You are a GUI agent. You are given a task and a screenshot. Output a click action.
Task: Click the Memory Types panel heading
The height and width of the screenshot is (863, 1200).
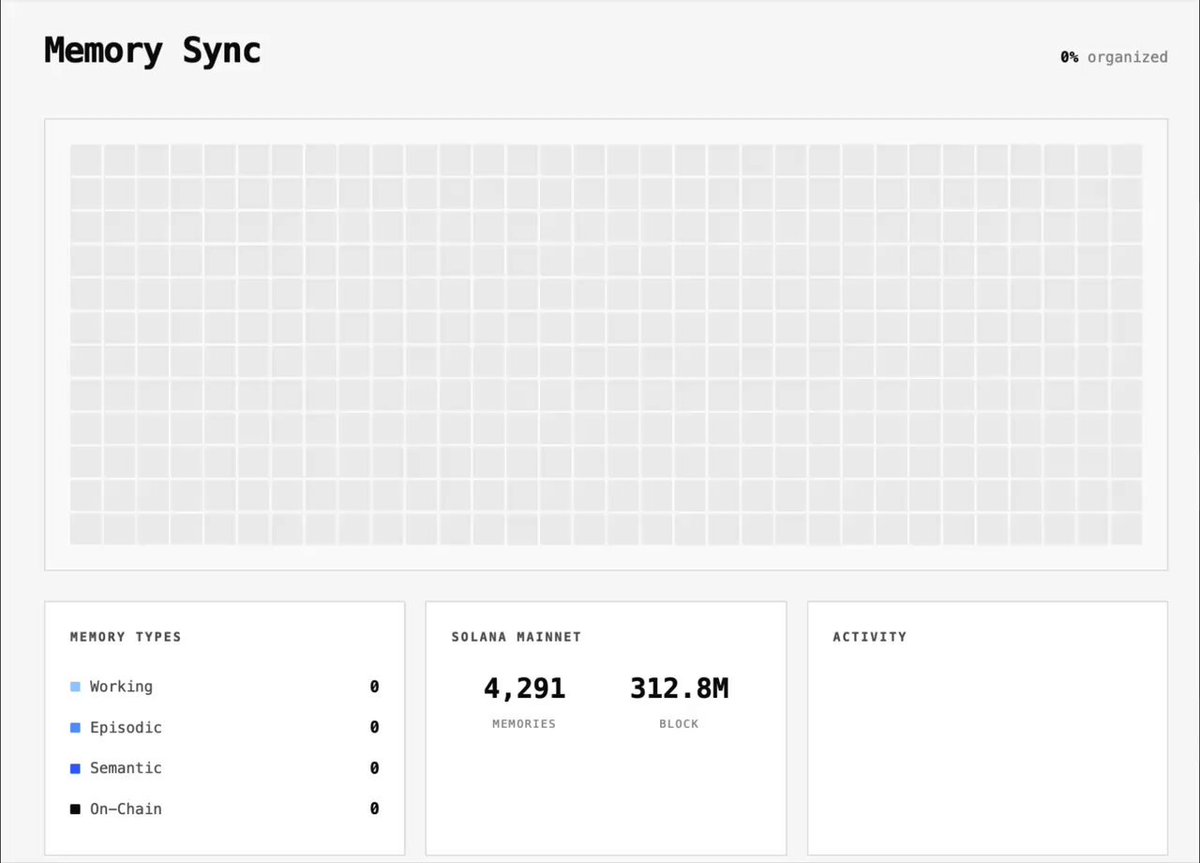click(126, 636)
